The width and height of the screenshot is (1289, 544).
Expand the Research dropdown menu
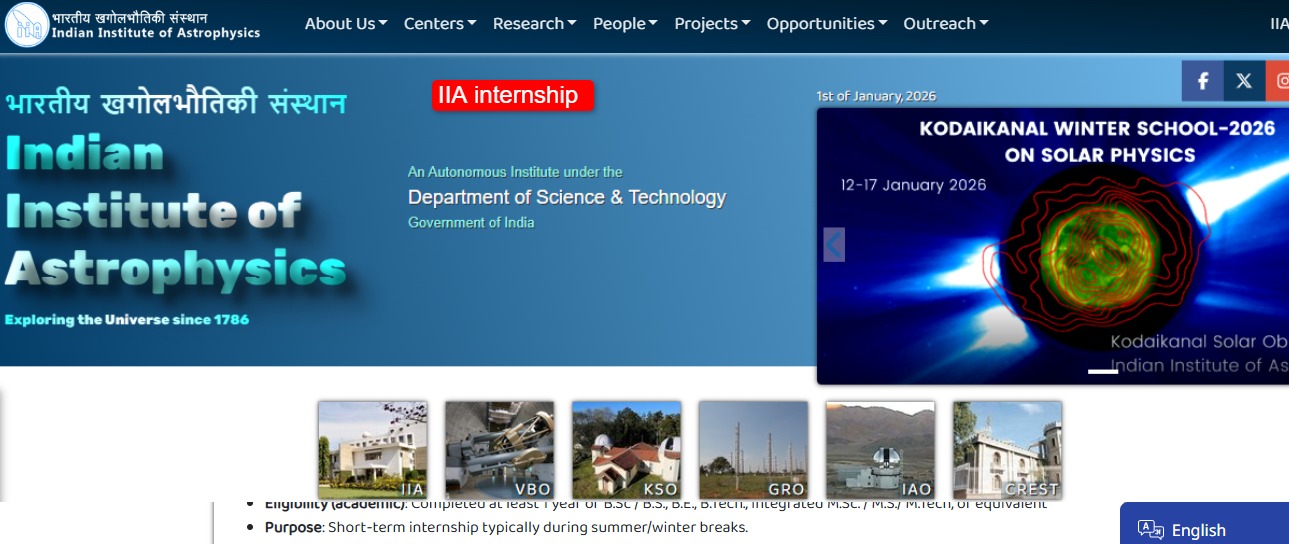click(534, 24)
